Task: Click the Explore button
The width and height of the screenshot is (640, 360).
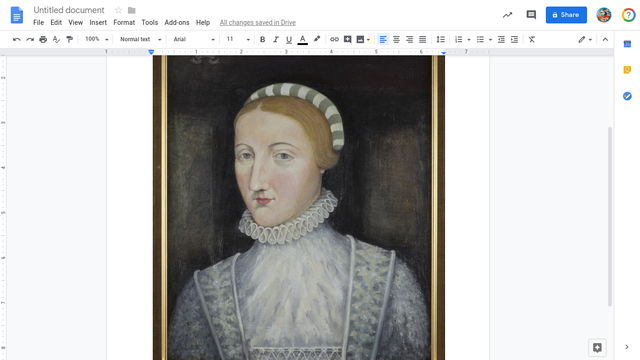Action: [x=597, y=348]
